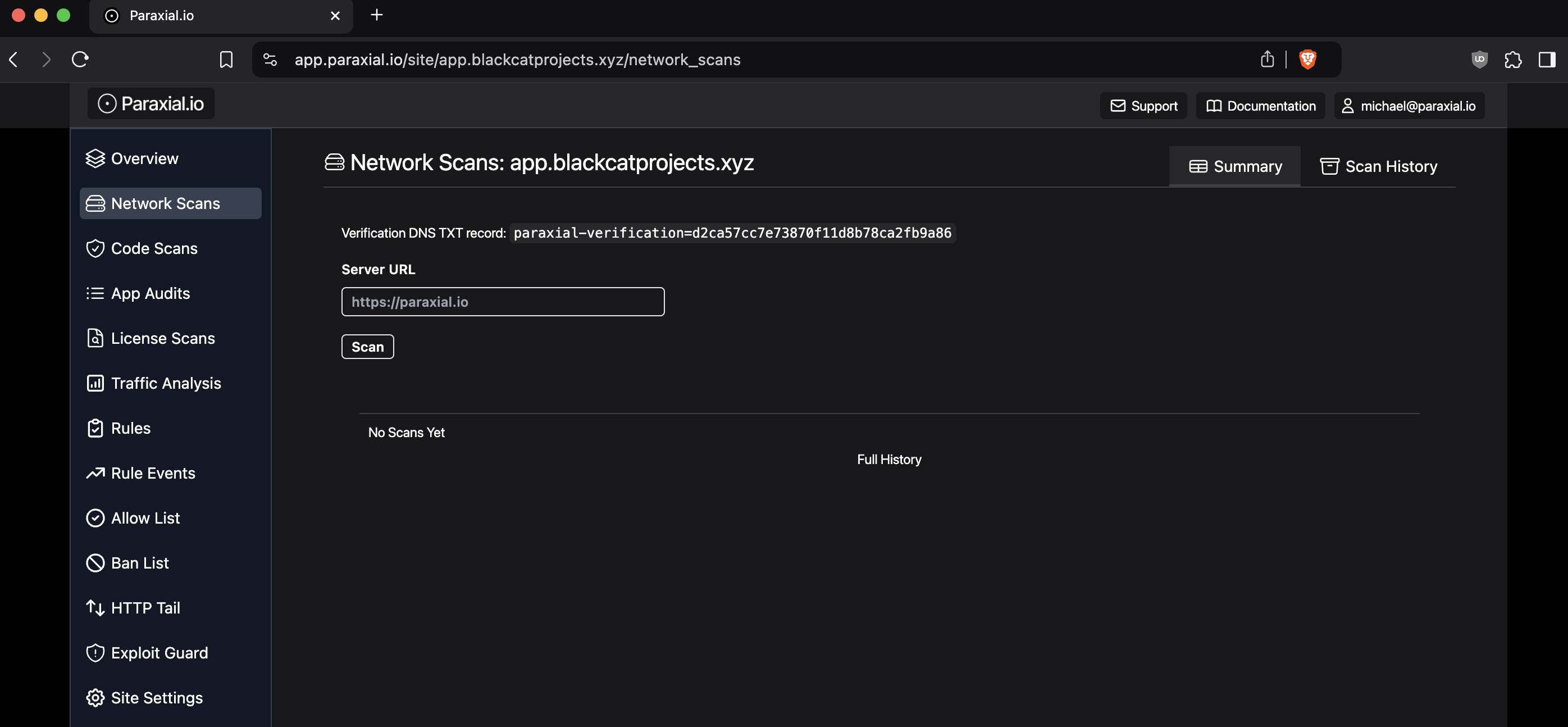Focus the Server URL input field

coord(503,301)
